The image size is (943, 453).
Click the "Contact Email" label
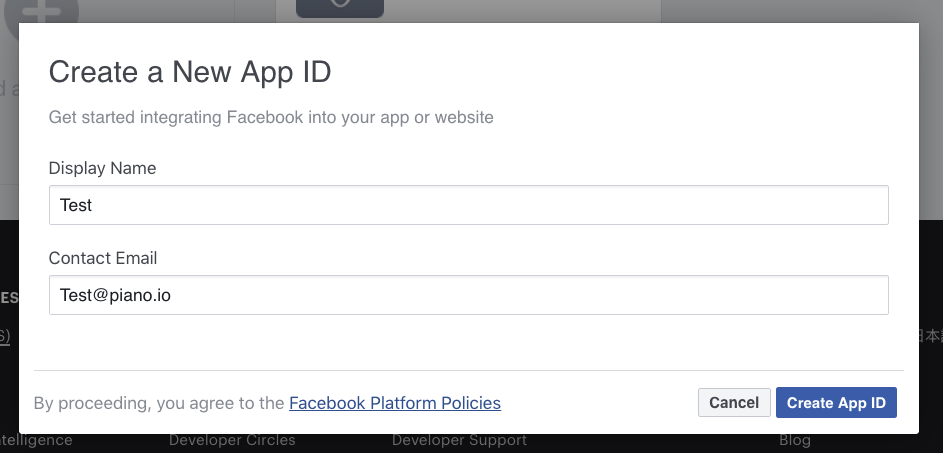coord(103,258)
